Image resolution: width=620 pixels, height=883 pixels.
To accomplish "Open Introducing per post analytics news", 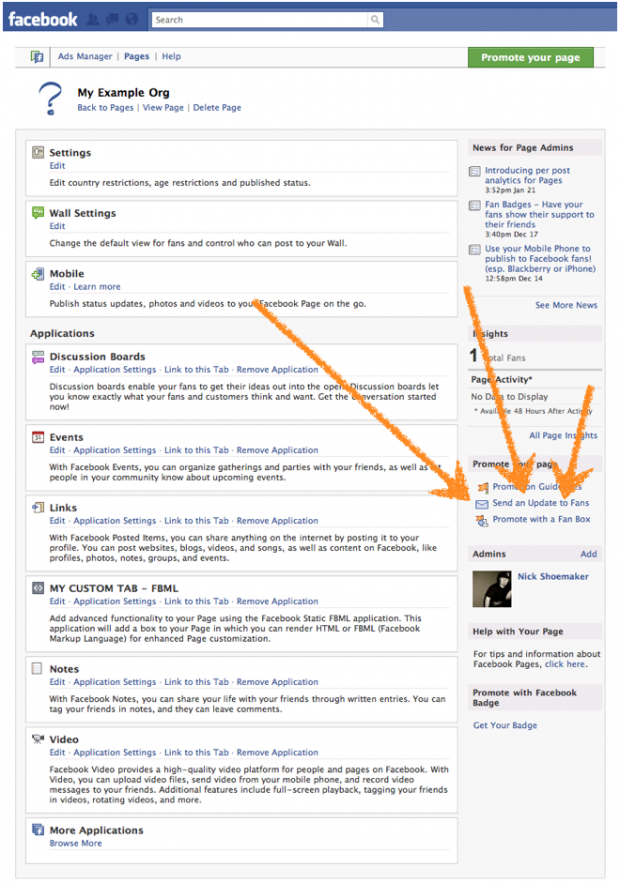I will (x=527, y=175).
